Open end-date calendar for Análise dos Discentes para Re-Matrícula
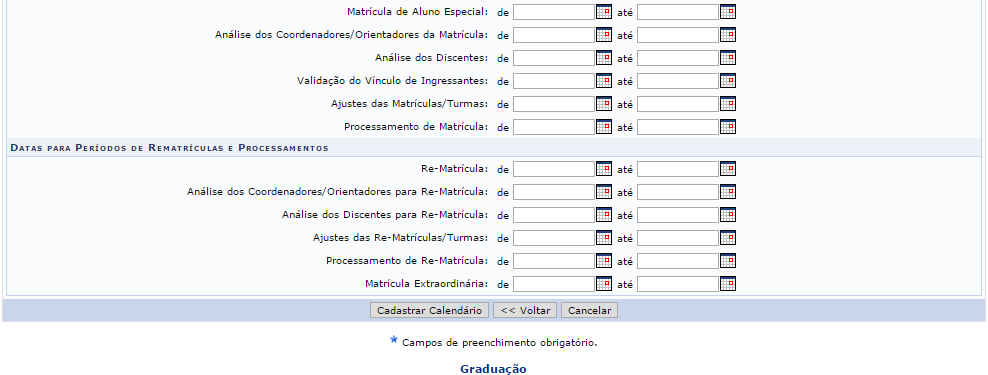 (728, 215)
